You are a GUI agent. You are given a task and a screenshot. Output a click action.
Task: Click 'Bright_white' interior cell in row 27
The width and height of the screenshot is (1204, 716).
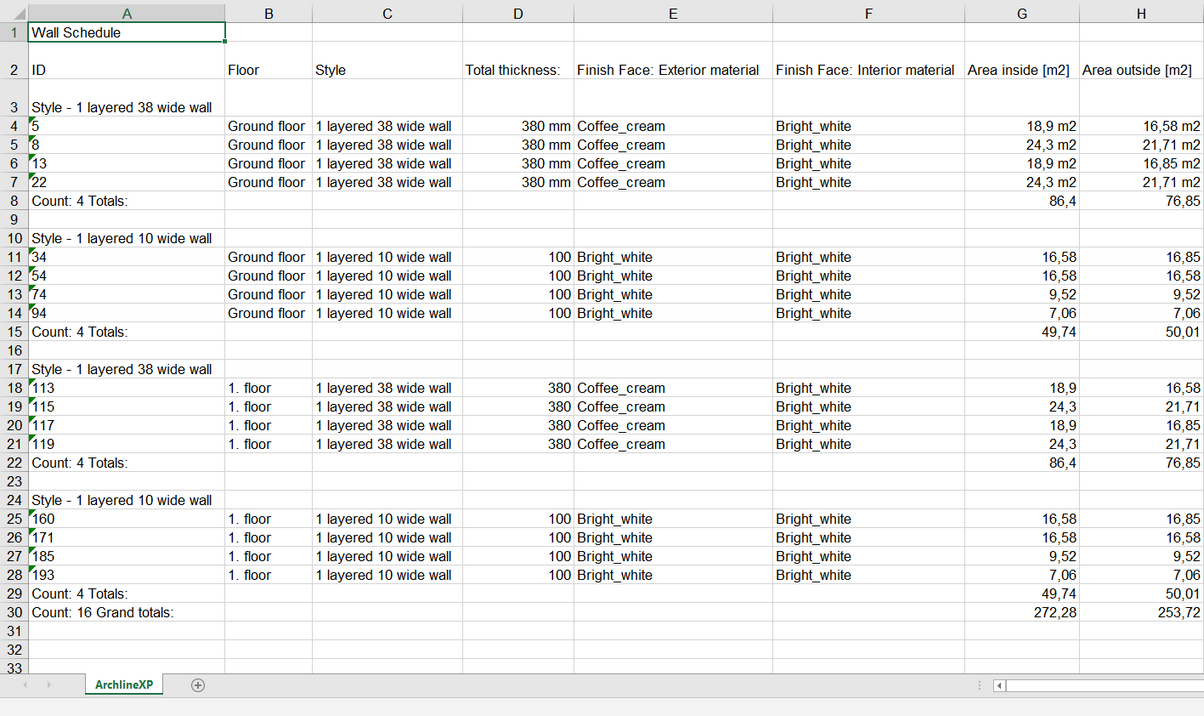[x=868, y=556]
